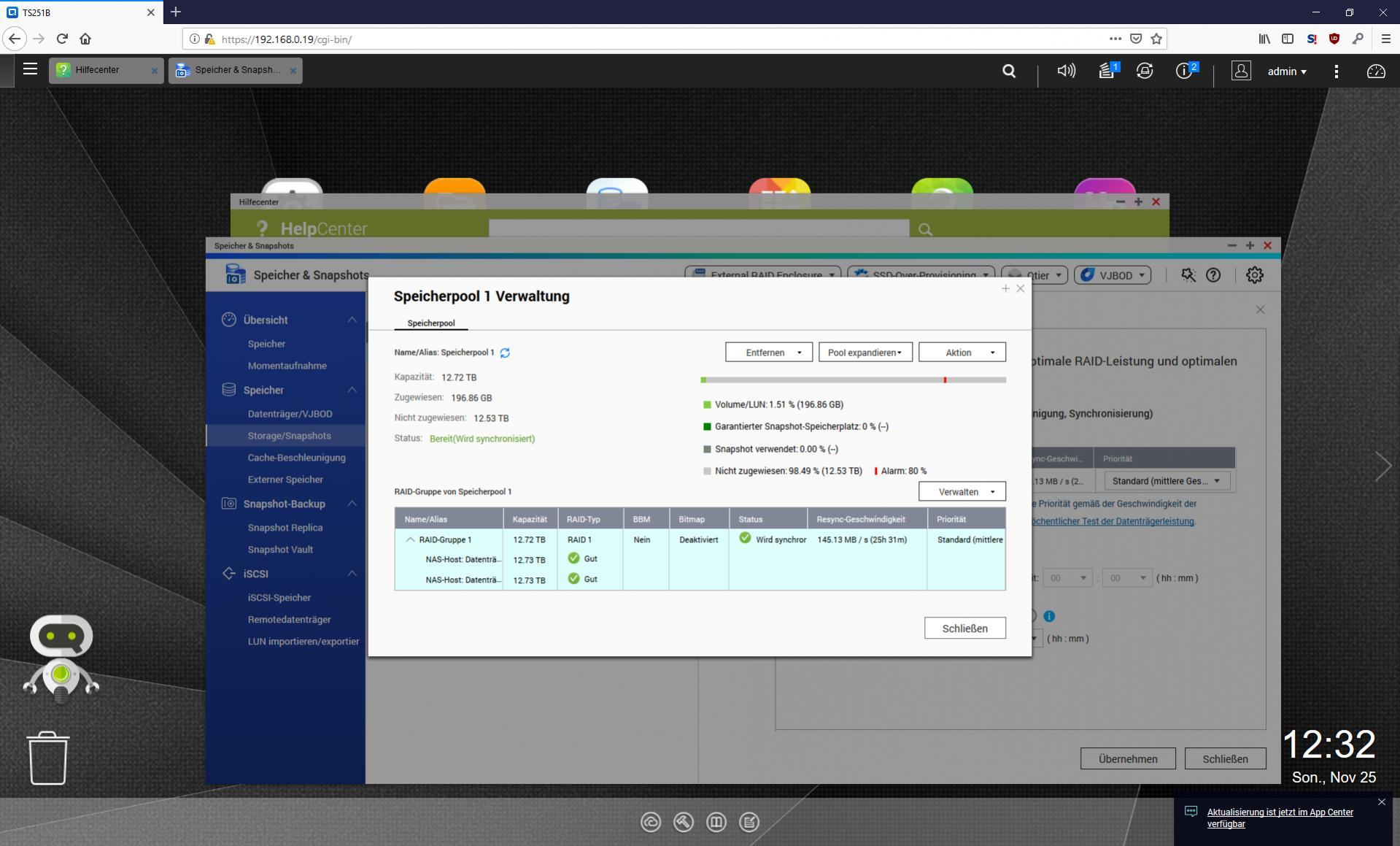This screenshot has width=1400, height=846.
Task: Open the desktop trash bin
Action: coord(48,758)
